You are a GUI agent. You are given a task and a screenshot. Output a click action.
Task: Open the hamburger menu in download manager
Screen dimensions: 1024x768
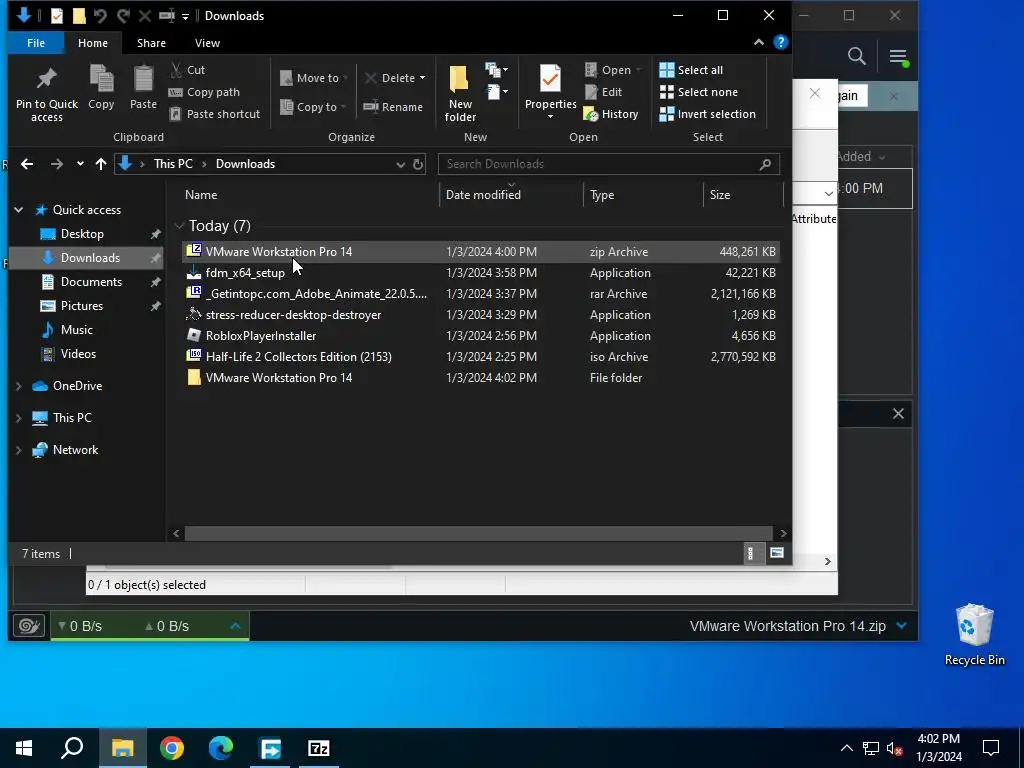899,57
